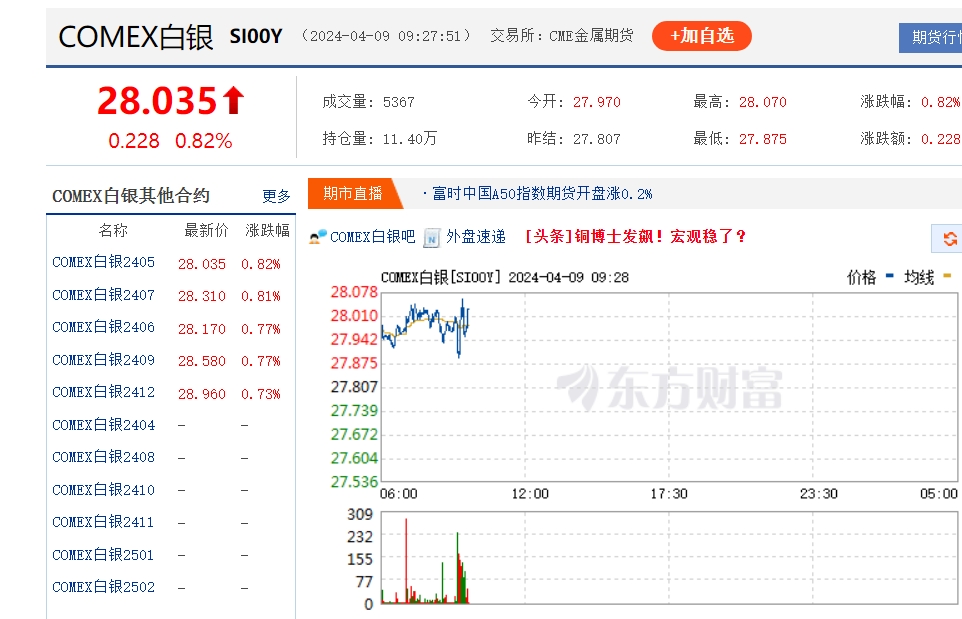
Task: Open 更多 to expand other contracts list
Action: pyautogui.click(x=274, y=196)
